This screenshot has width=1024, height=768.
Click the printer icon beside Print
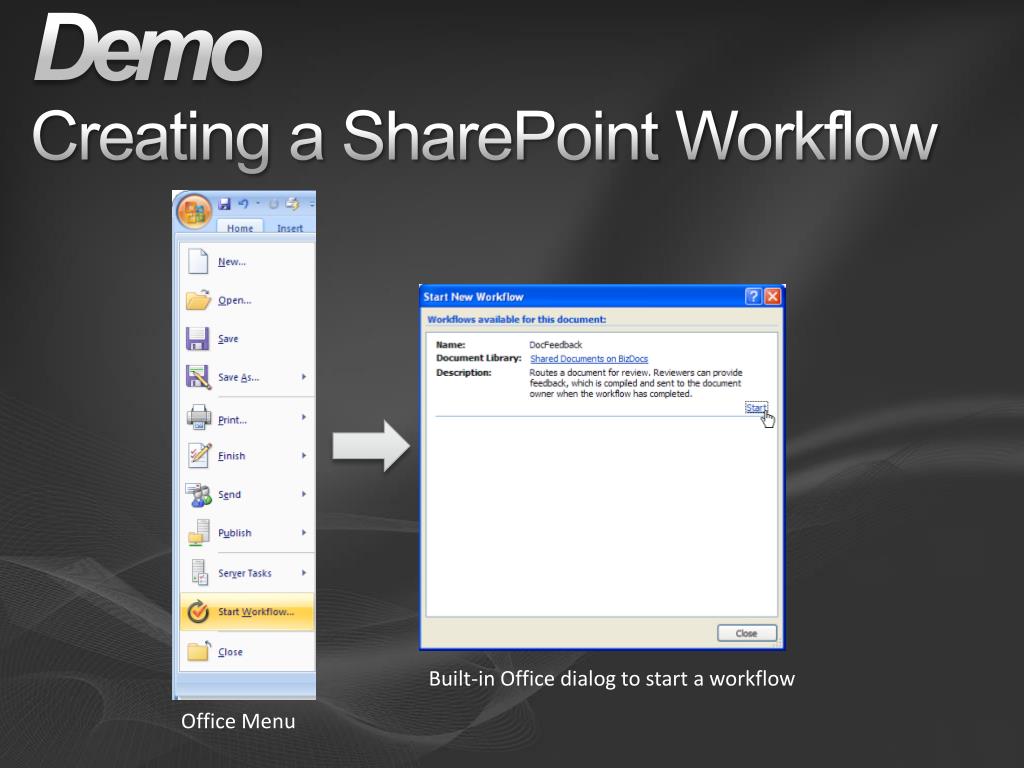click(x=199, y=417)
